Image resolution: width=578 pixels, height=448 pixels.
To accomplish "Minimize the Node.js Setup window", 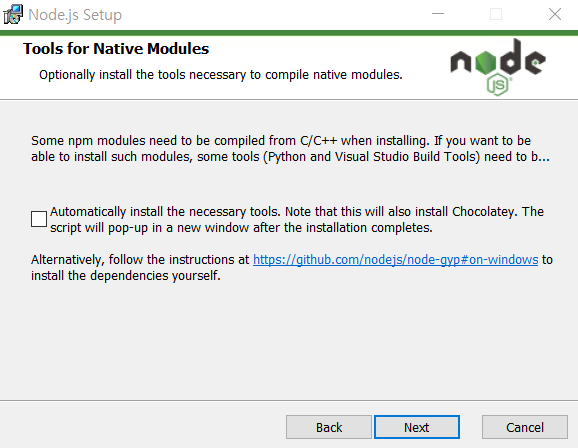I will pyautogui.click(x=438, y=14).
